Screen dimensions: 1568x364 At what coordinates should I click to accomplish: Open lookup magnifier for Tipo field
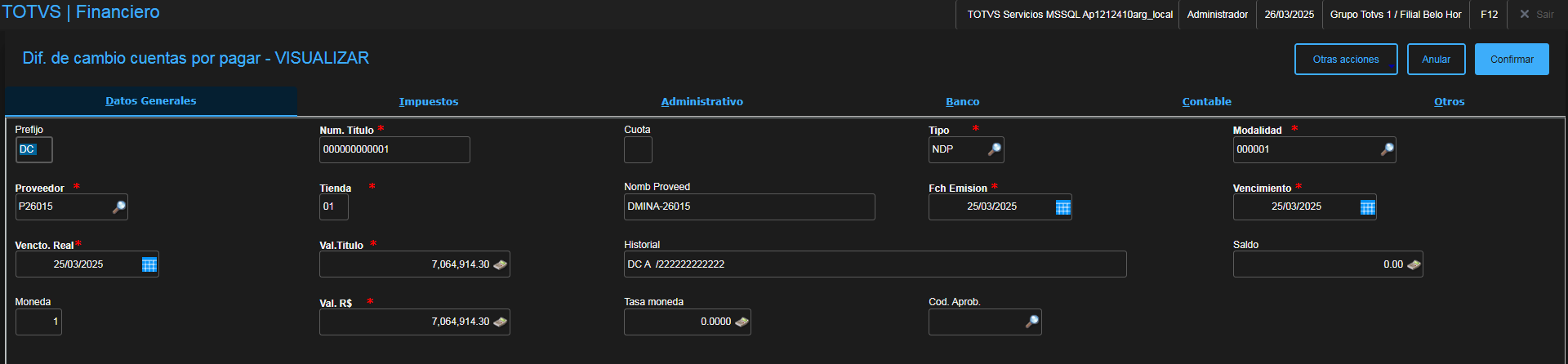click(x=994, y=149)
